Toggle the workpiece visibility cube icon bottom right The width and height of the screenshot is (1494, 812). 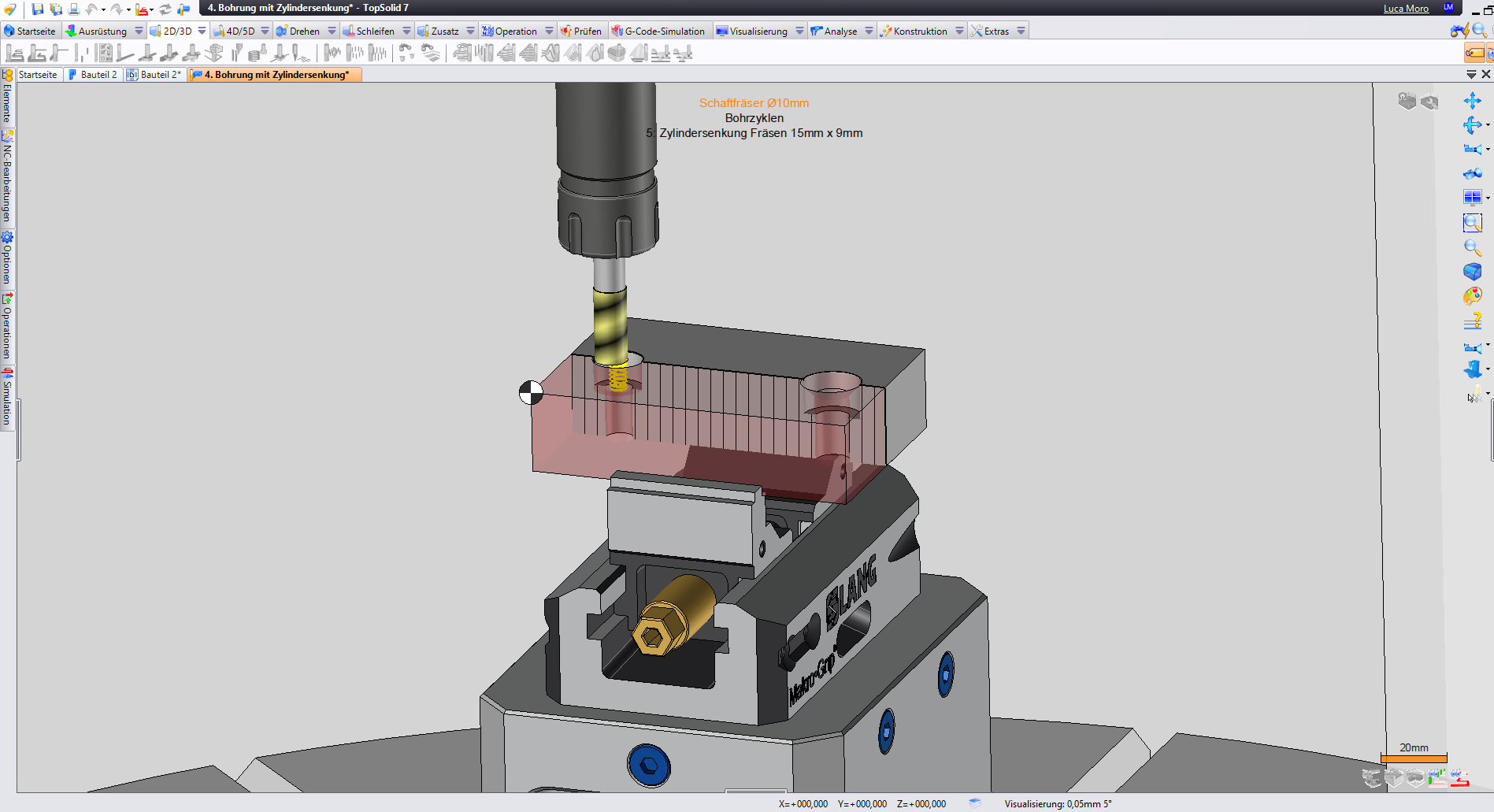click(x=1394, y=778)
